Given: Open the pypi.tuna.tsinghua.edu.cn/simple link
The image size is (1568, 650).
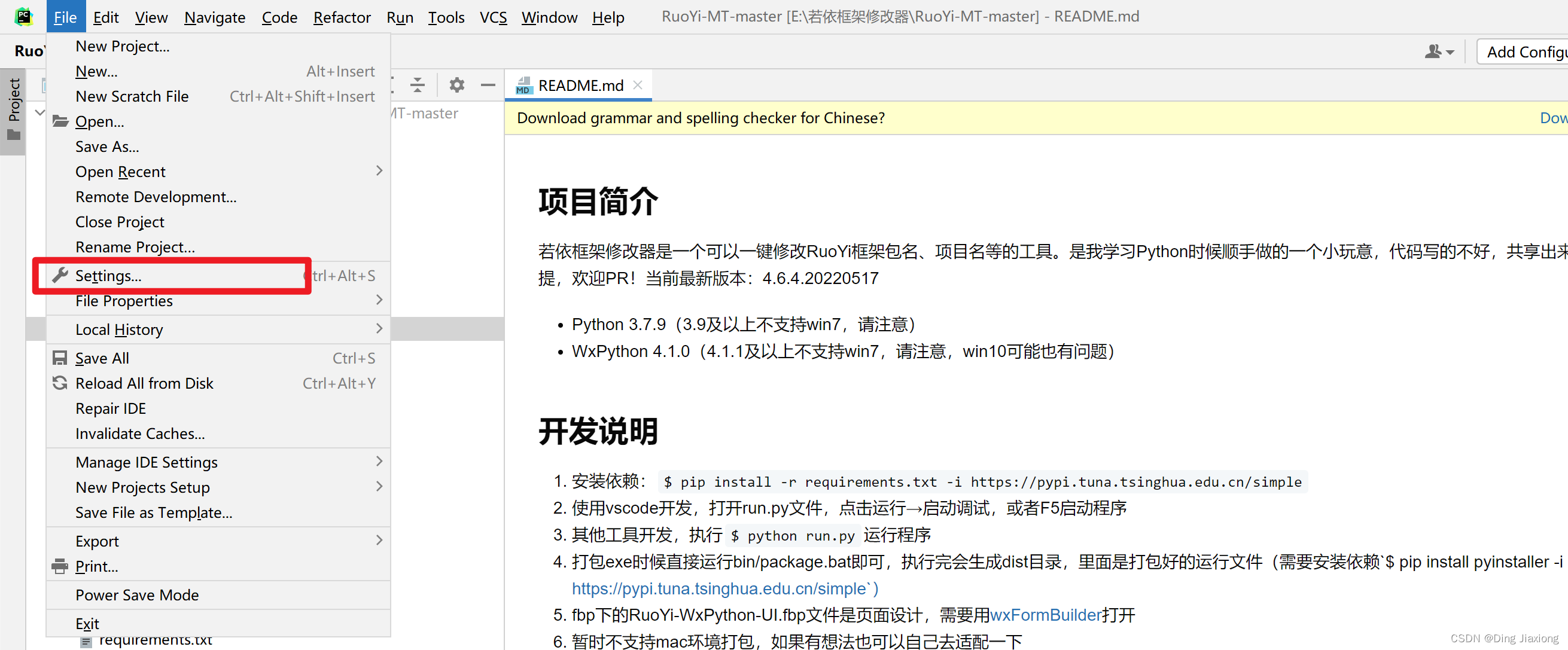Looking at the screenshot, I should pos(725,588).
